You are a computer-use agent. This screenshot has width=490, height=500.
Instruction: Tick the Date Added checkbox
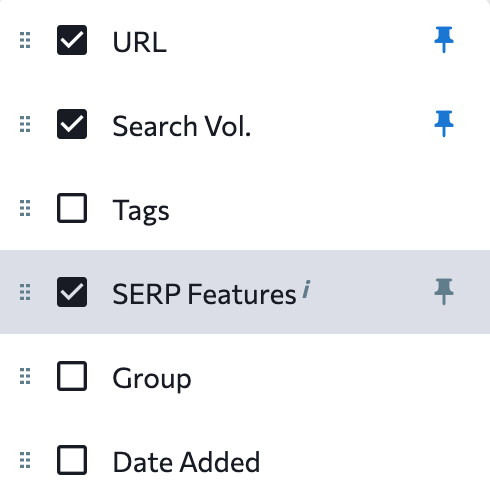click(x=72, y=460)
